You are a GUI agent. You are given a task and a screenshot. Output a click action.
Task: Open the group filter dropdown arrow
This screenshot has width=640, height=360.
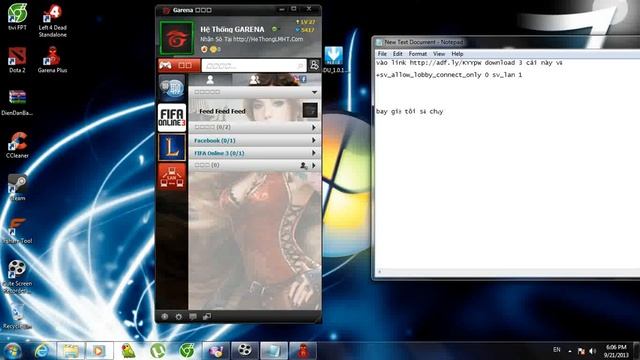(x=314, y=92)
